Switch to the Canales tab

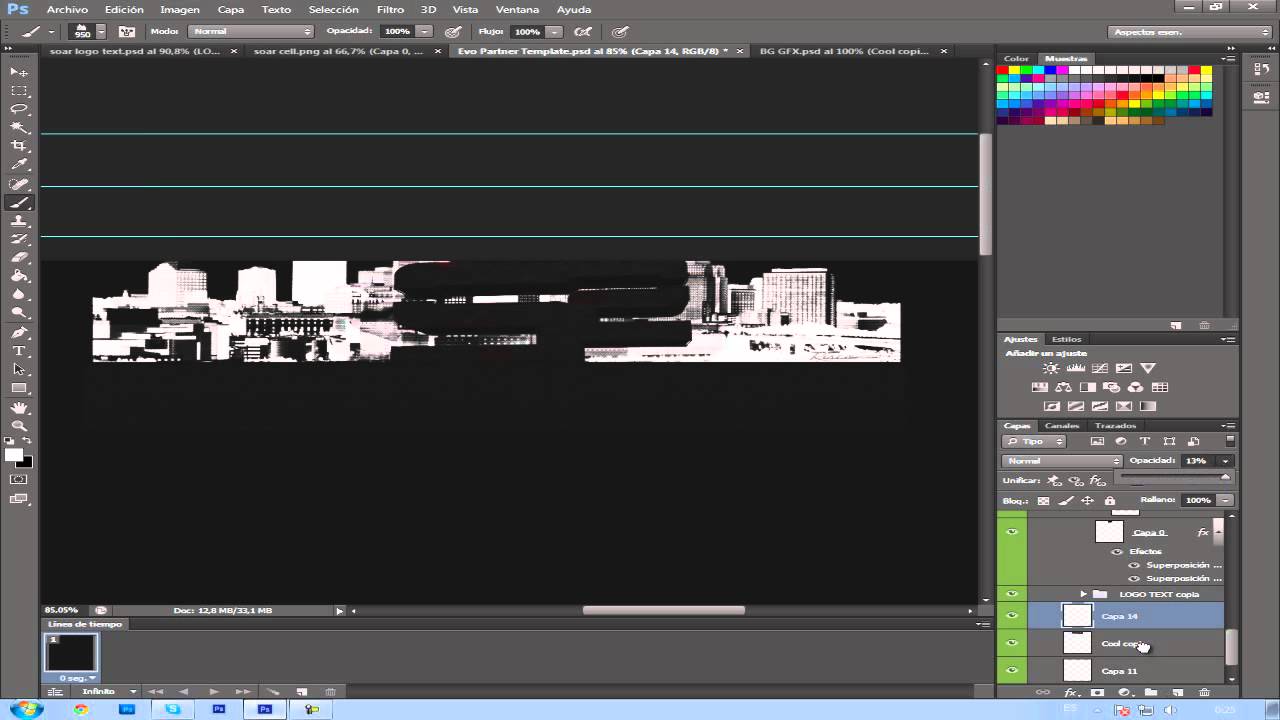[1062, 426]
